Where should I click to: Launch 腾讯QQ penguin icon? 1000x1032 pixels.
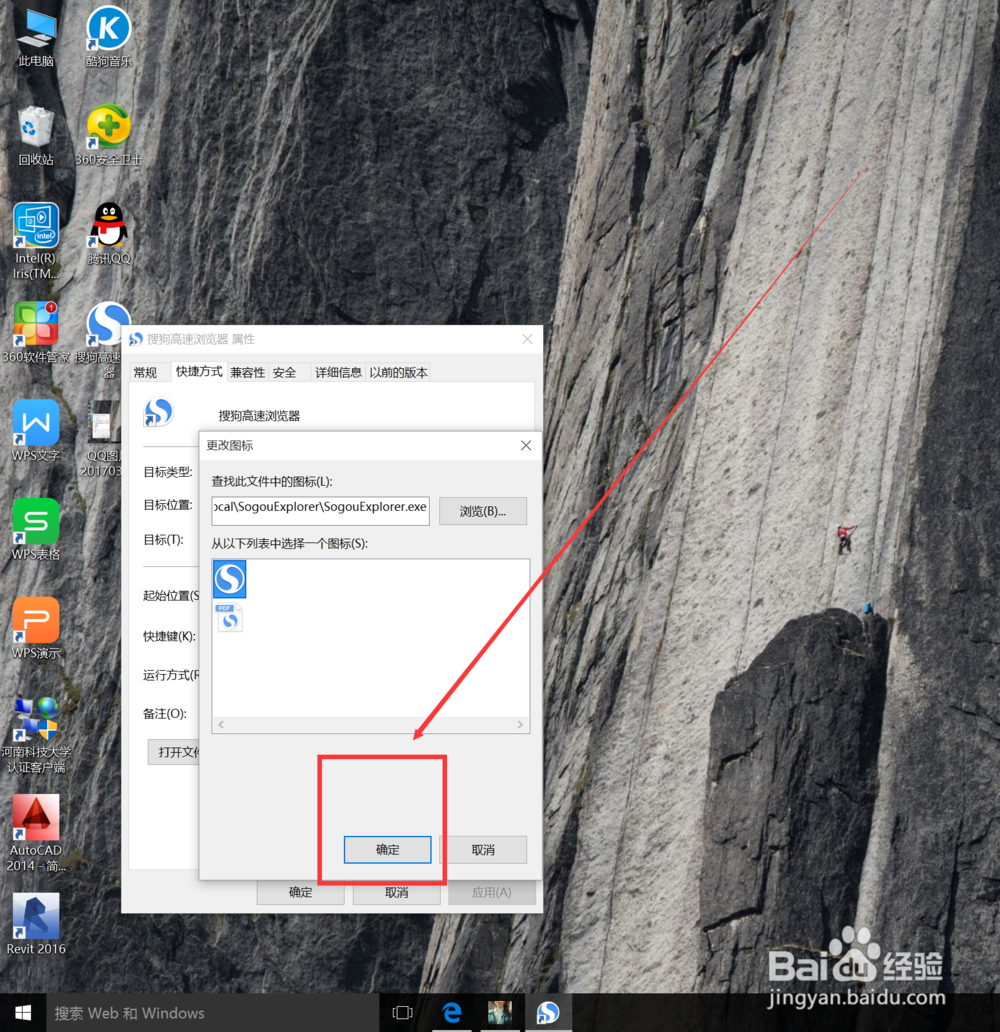(x=109, y=236)
